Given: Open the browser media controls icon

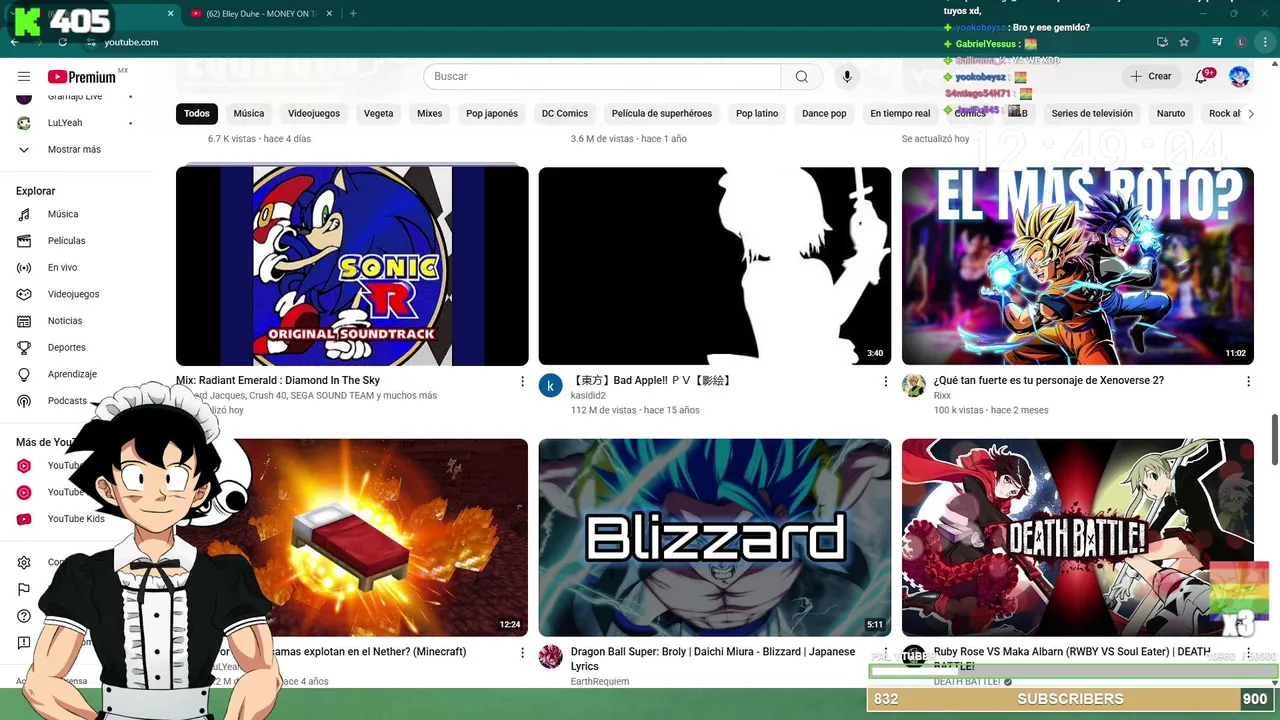Looking at the screenshot, I should (x=1217, y=42).
